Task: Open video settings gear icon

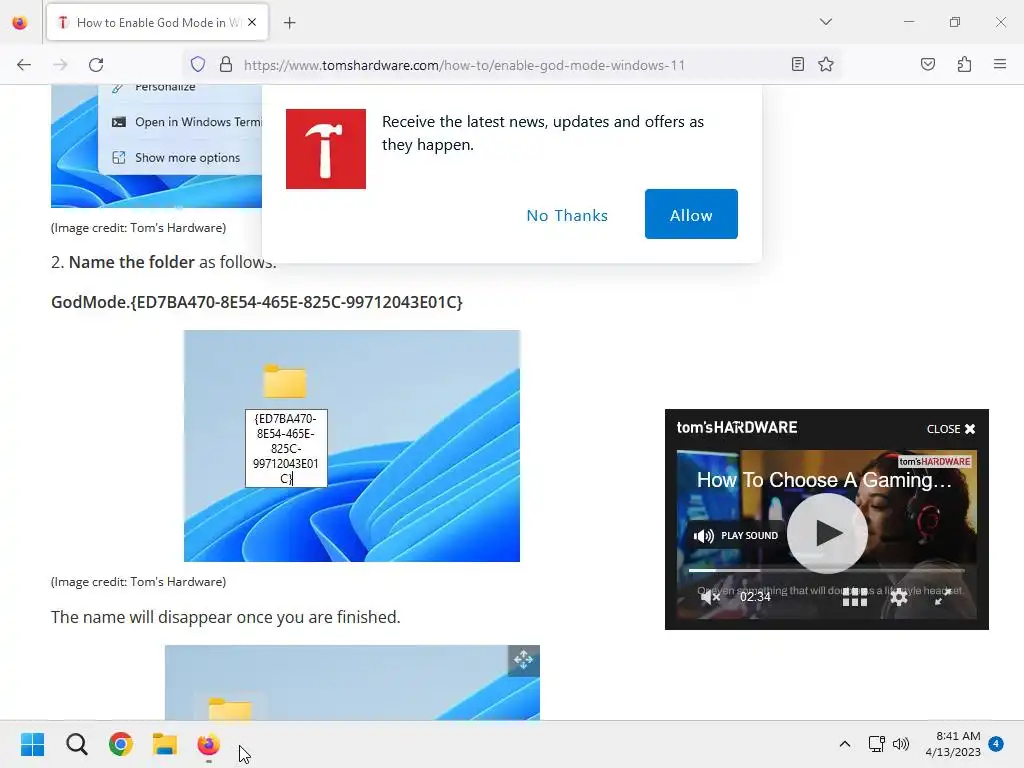Action: (x=899, y=597)
